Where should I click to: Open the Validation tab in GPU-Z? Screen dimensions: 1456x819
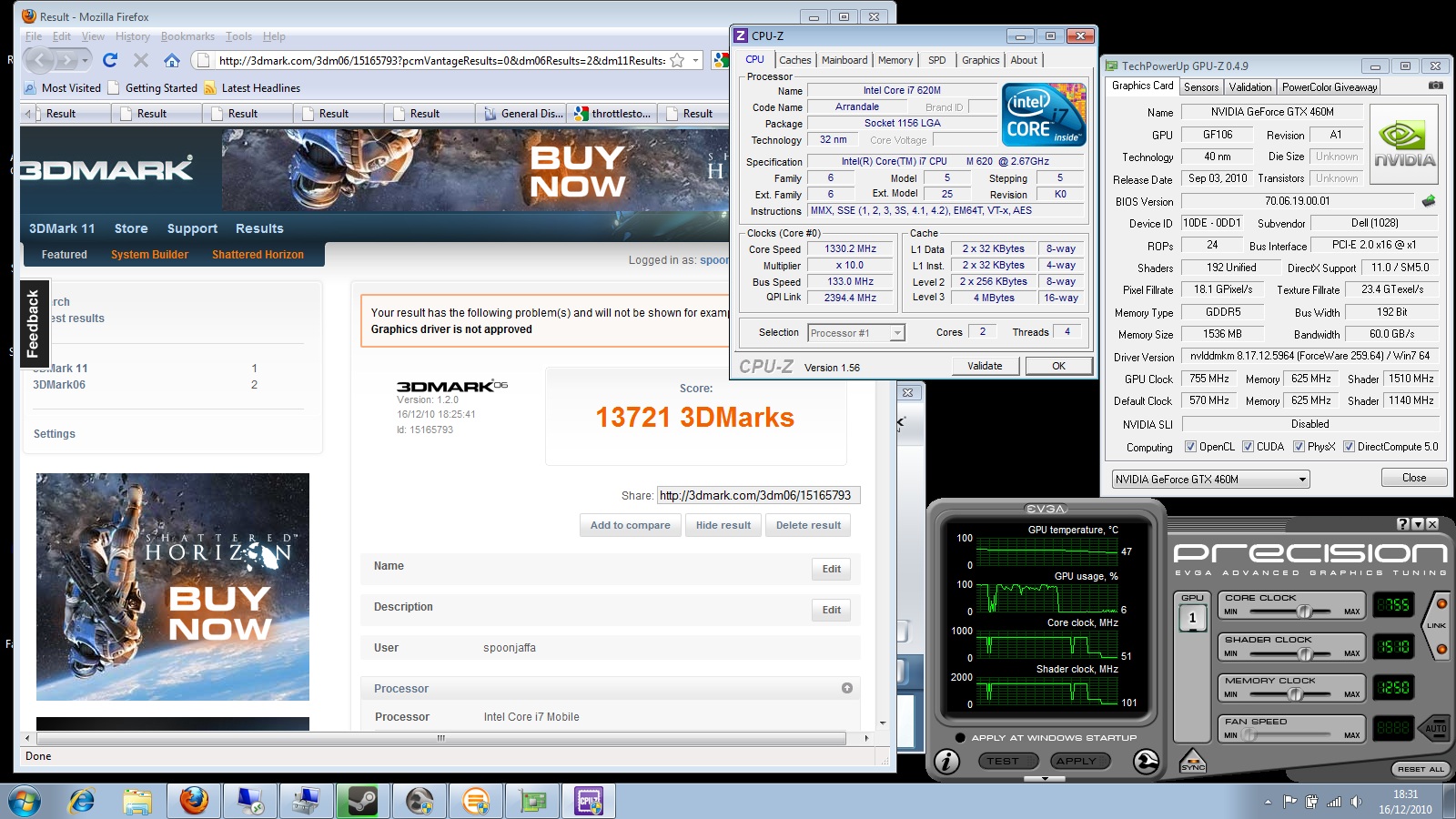[x=1250, y=87]
